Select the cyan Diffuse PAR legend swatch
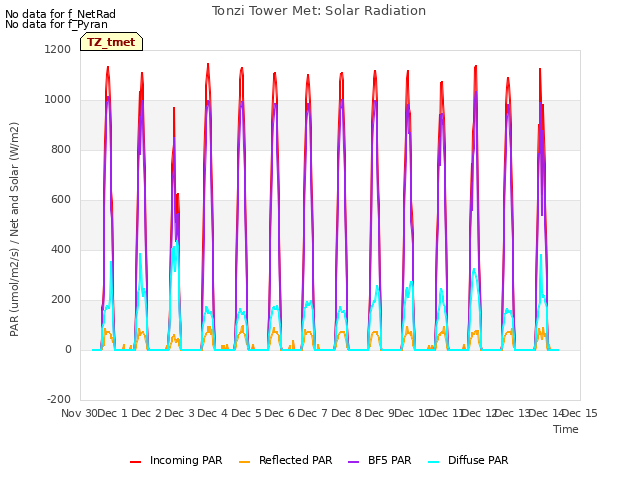Viewport: 640px width, 480px height. tap(433, 462)
